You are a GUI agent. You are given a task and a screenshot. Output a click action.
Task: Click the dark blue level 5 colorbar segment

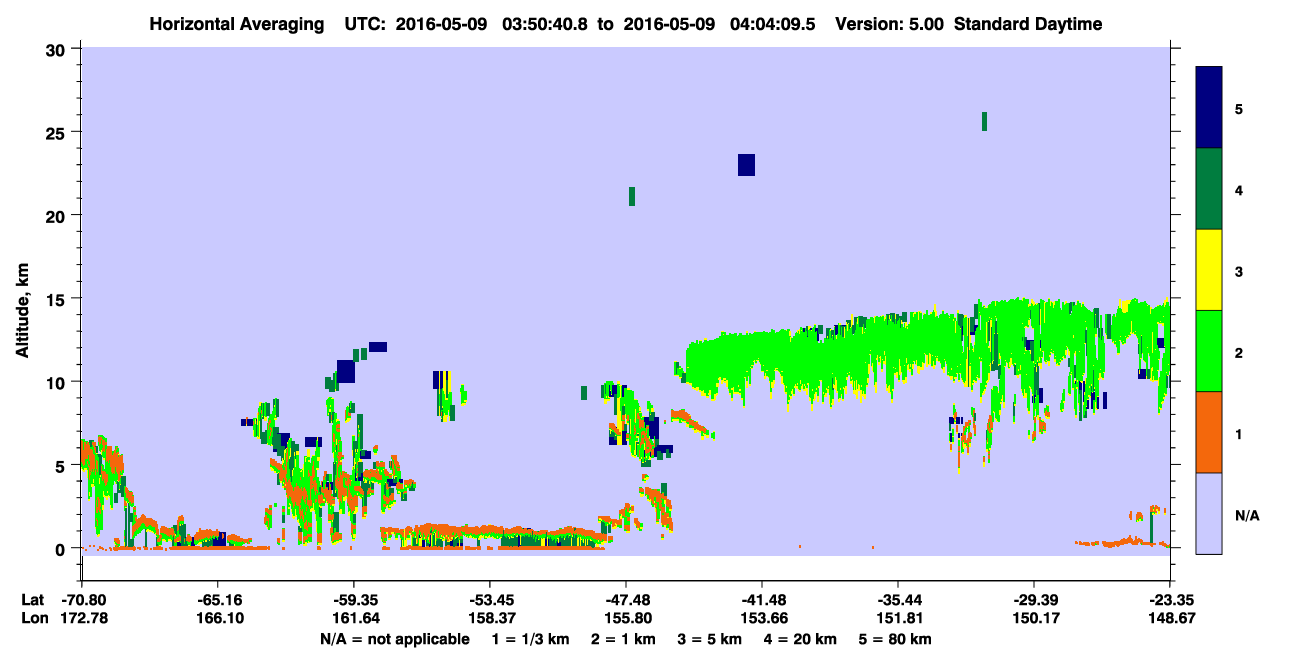click(x=1209, y=107)
